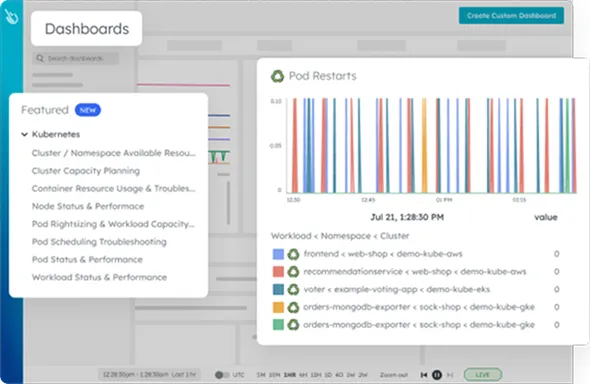Click the green orders-mongodb-exporter recycle icon
This screenshot has width=590, height=384.
click(293, 325)
